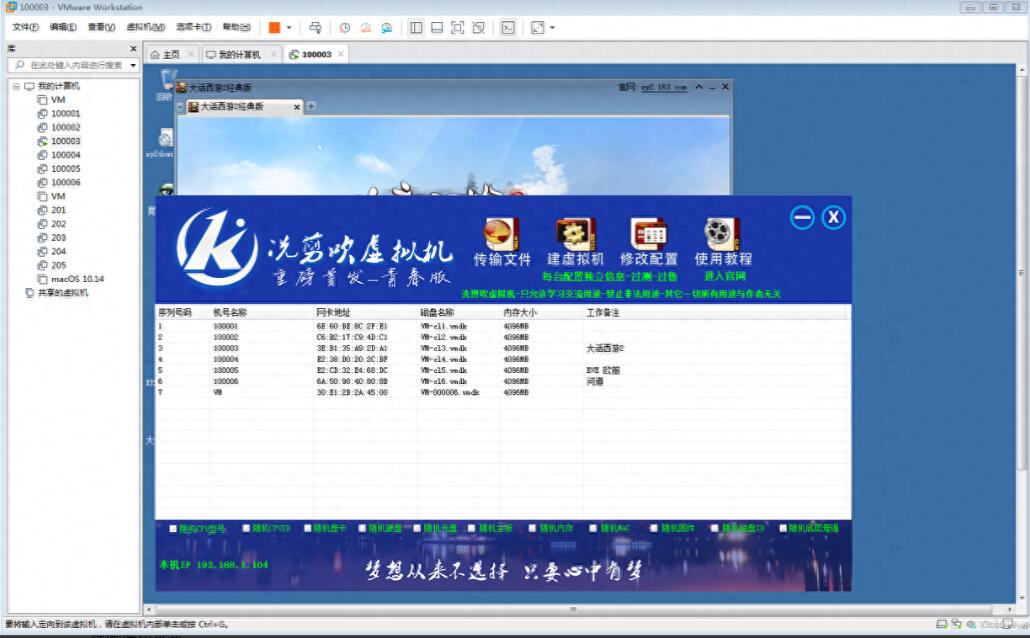Select 100001 in the library tree
Screen dimensions: 1030x638
pyautogui.click(x=66, y=114)
